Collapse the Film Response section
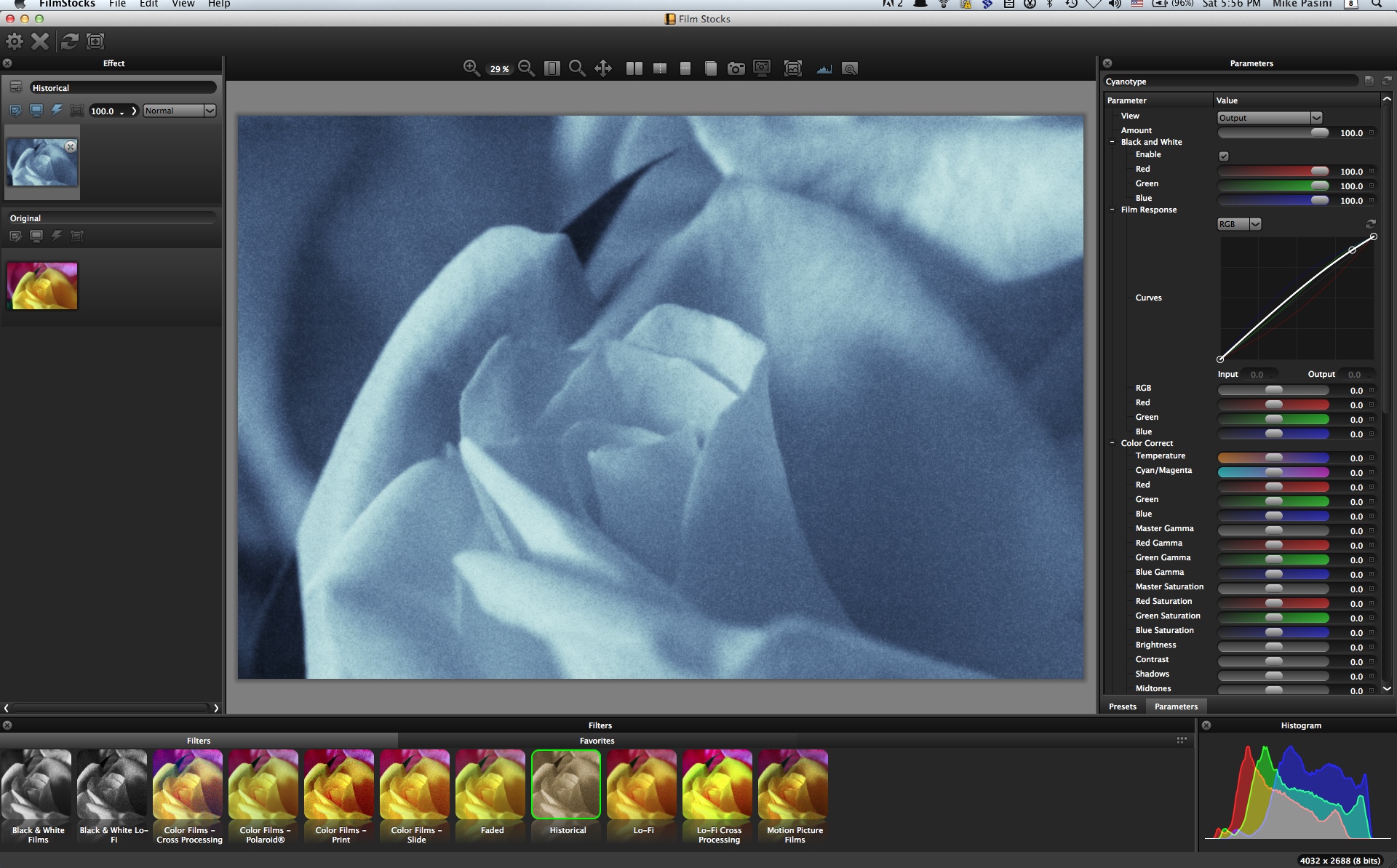Image resolution: width=1397 pixels, height=868 pixels. tap(1113, 210)
